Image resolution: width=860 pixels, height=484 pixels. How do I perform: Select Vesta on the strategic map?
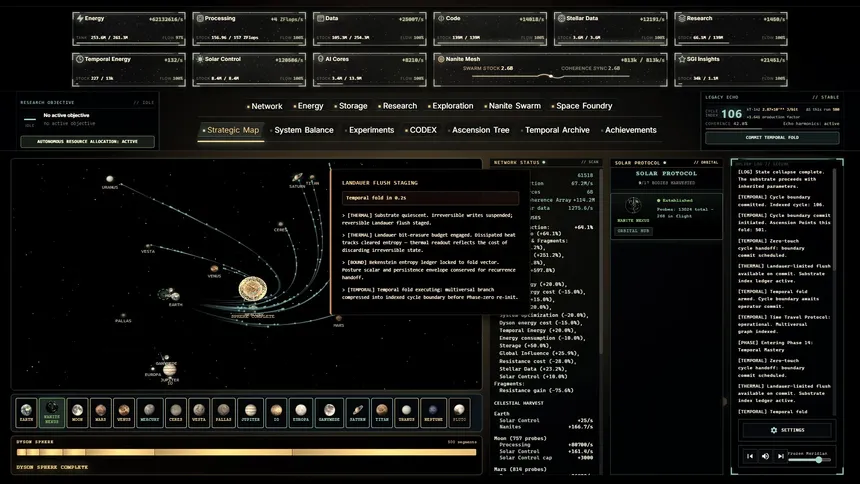[x=148, y=246]
